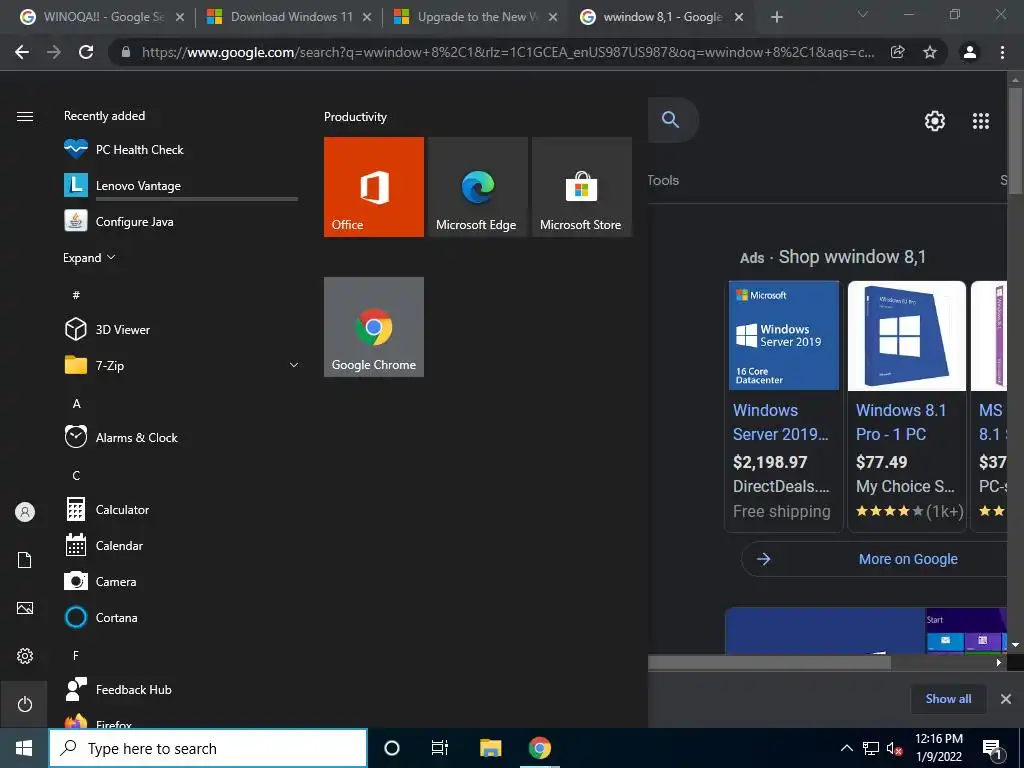Open the user account icon in Start
Image resolution: width=1024 pixels, height=768 pixels.
(x=25, y=512)
